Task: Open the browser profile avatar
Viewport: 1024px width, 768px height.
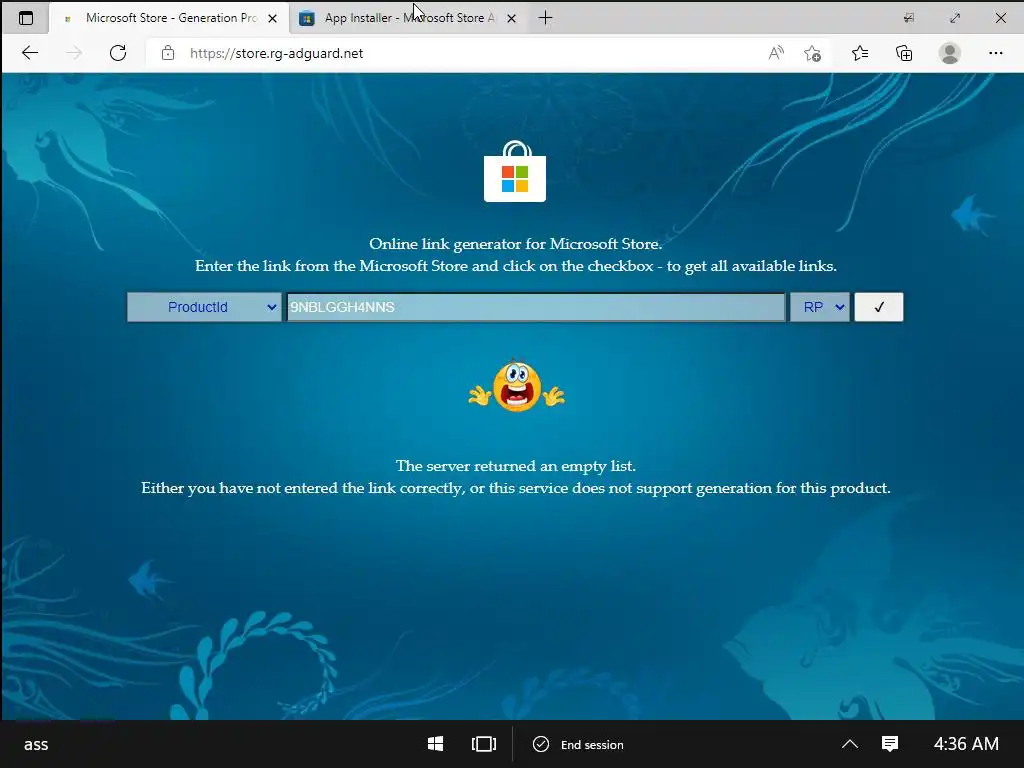Action: [950, 53]
